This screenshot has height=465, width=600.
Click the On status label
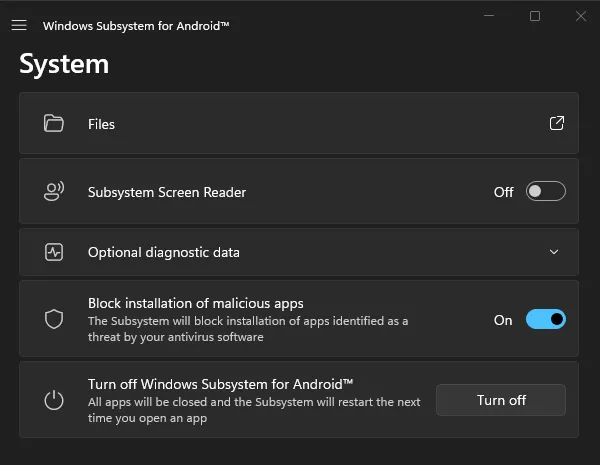(x=503, y=320)
